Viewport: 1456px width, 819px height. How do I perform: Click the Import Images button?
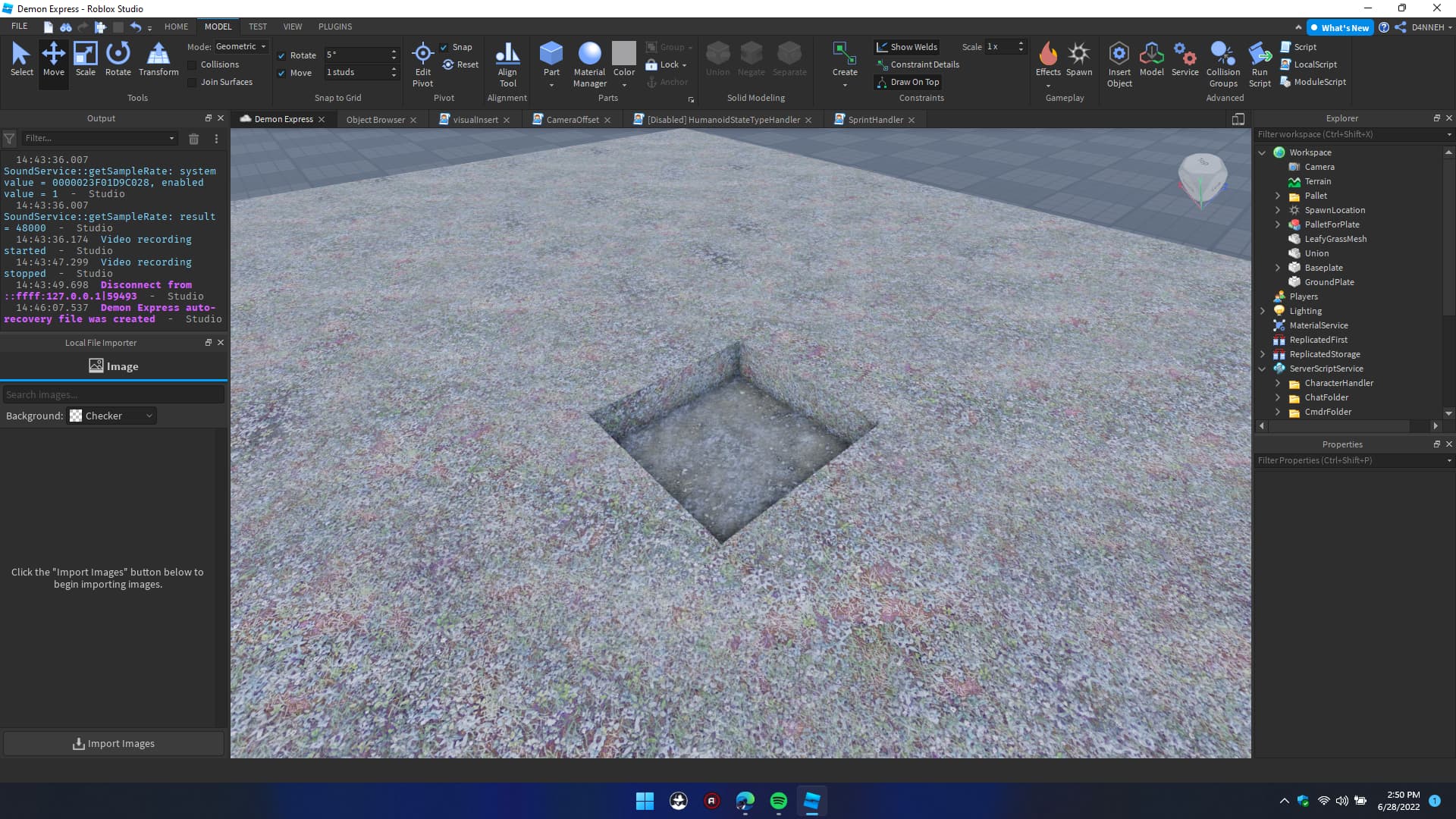click(x=114, y=744)
